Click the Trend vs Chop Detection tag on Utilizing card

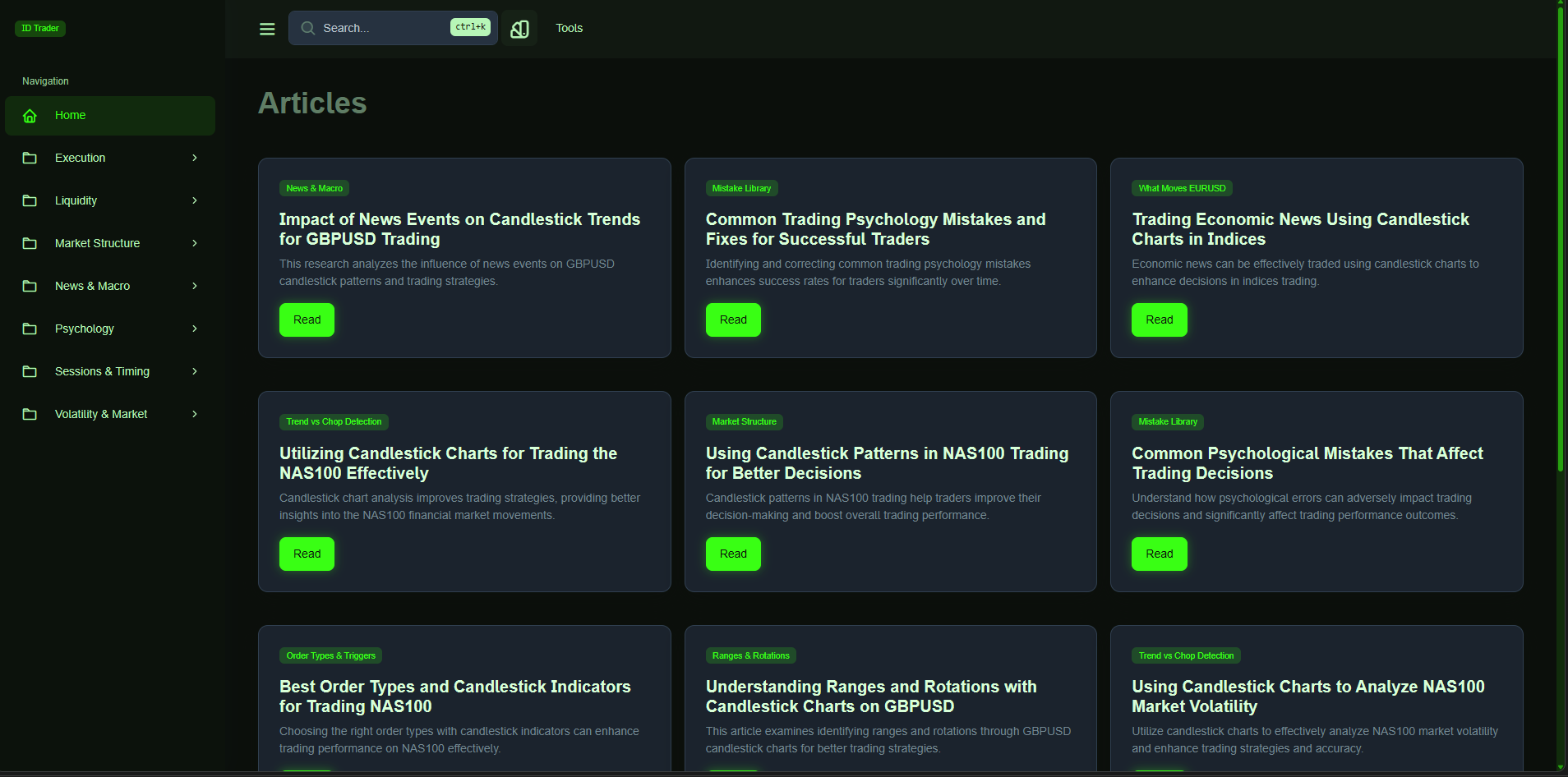click(334, 421)
